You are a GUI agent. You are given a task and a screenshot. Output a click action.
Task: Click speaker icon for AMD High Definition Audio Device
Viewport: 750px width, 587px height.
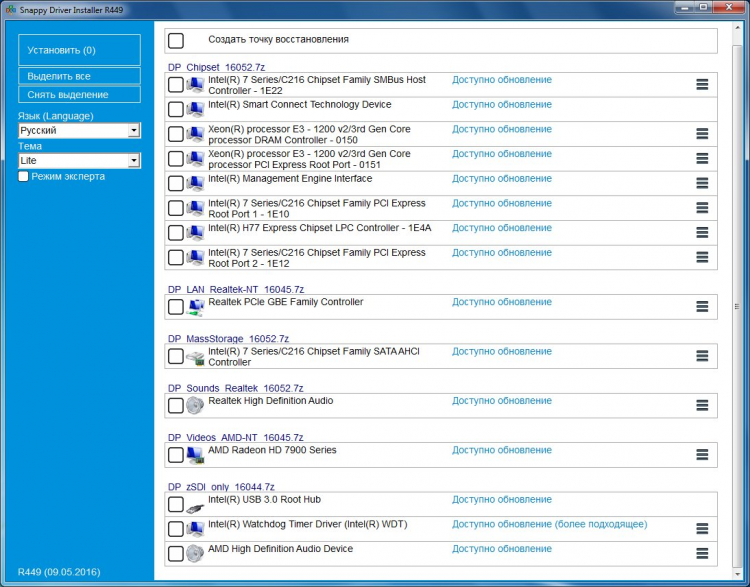(x=195, y=554)
